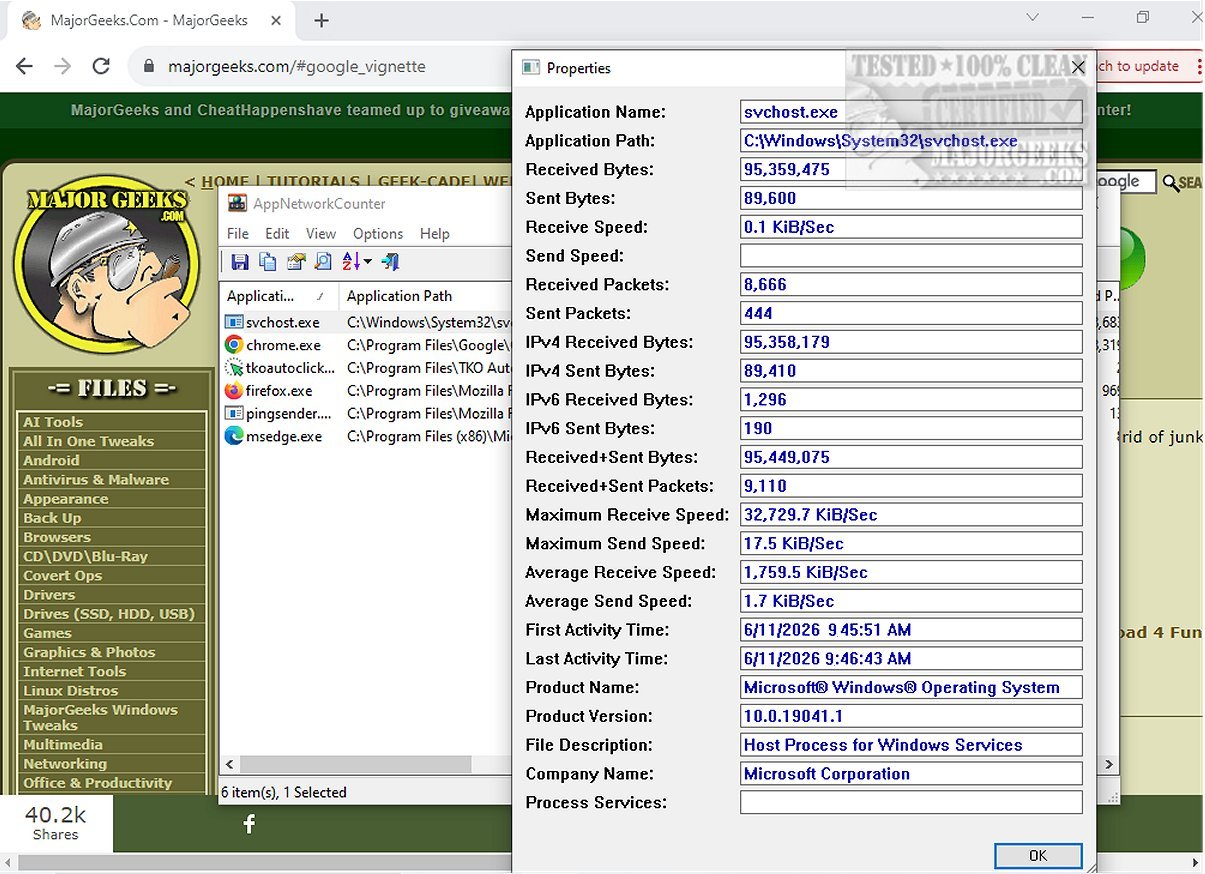
Task: Click the empty Process Services field
Action: coord(911,803)
